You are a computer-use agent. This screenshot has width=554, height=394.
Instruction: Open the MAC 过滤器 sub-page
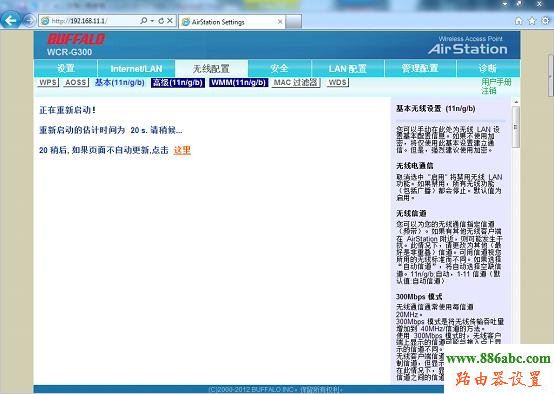(x=296, y=83)
